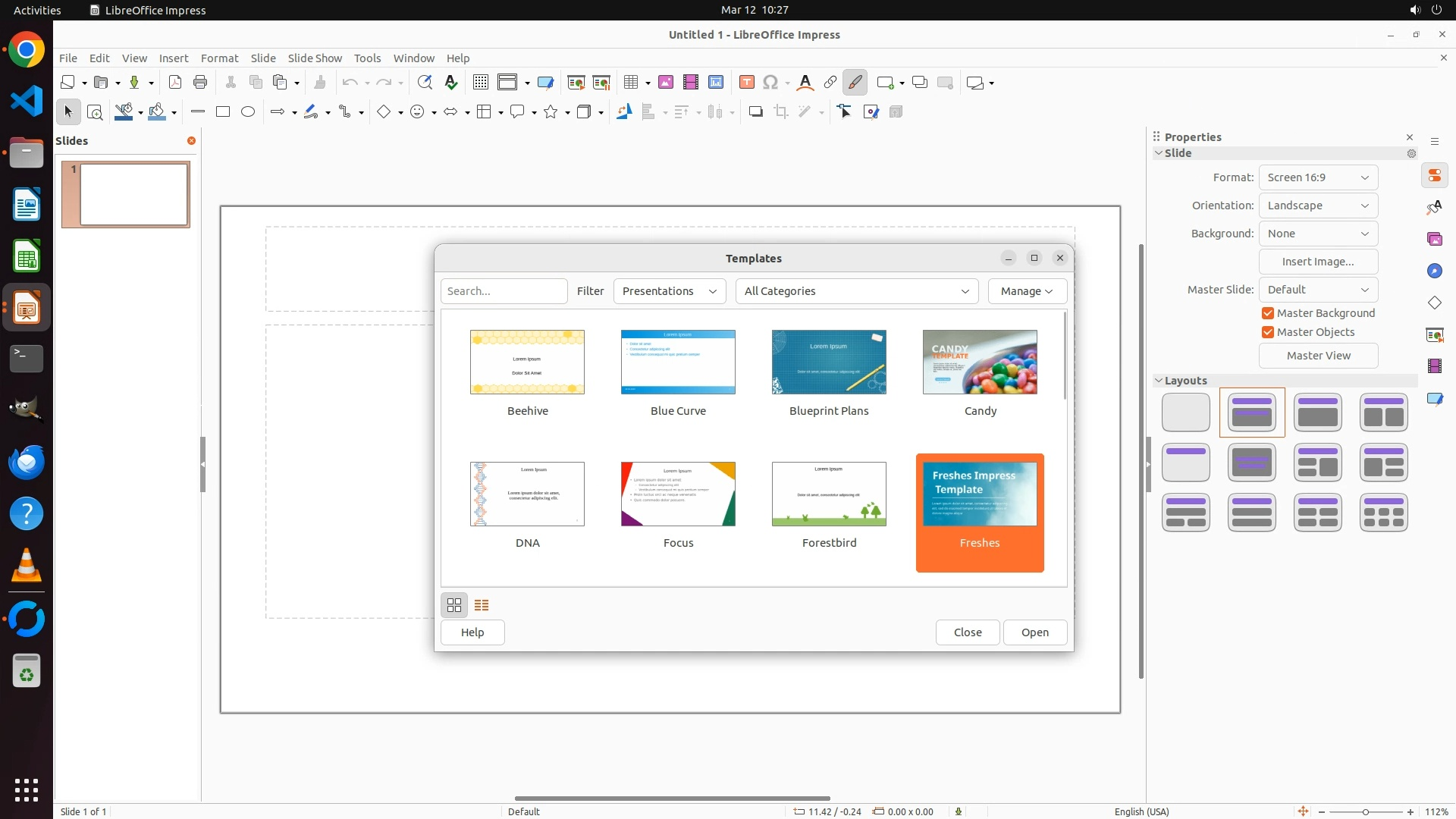Click the zoom slider in status bar
1456x819 pixels.
pyautogui.click(x=1365, y=811)
